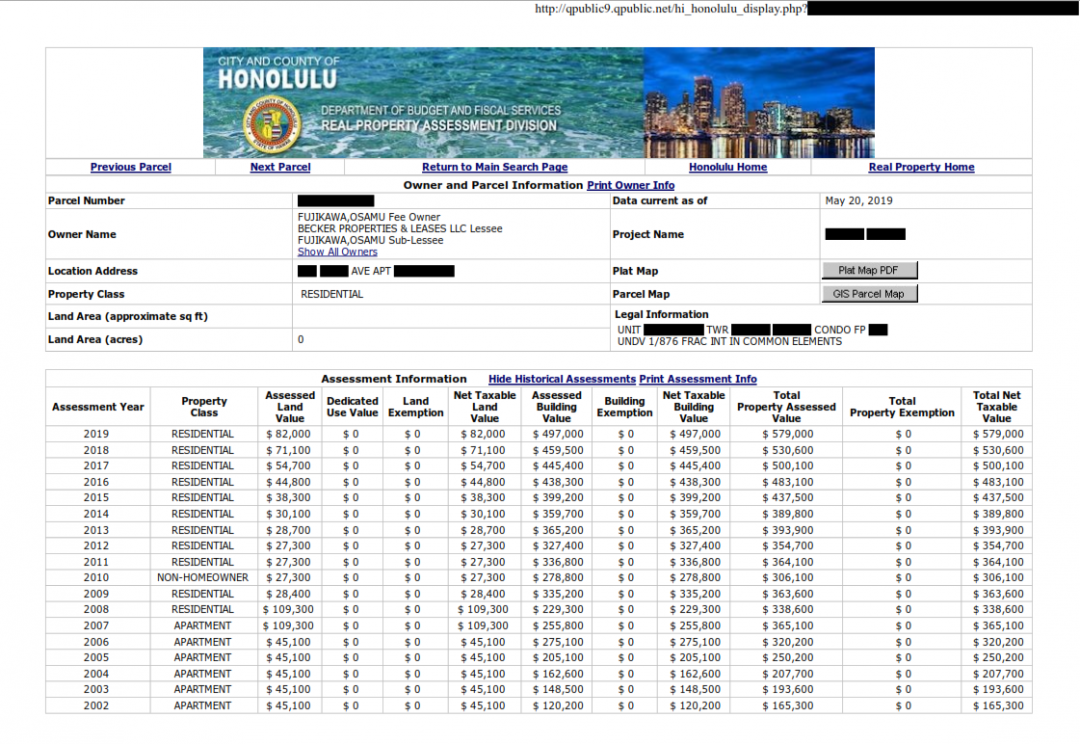Click the Assessment Year column header
Screen dimensions: 1080x744
click(97, 407)
